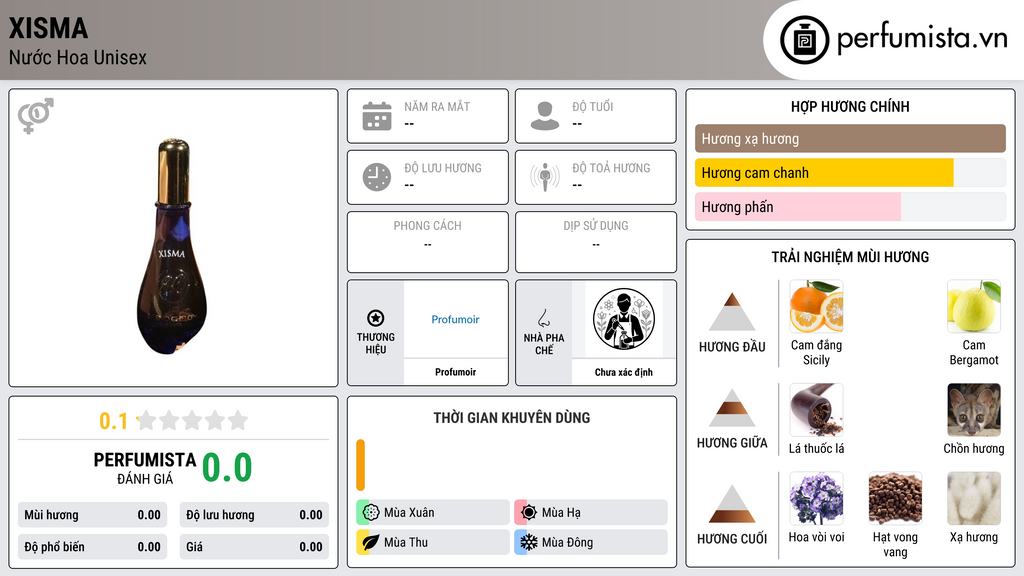The width and height of the screenshot is (1024, 576).
Task: Click the perfumista.vn perfume bottle logo
Action: (x=804, y=40)
